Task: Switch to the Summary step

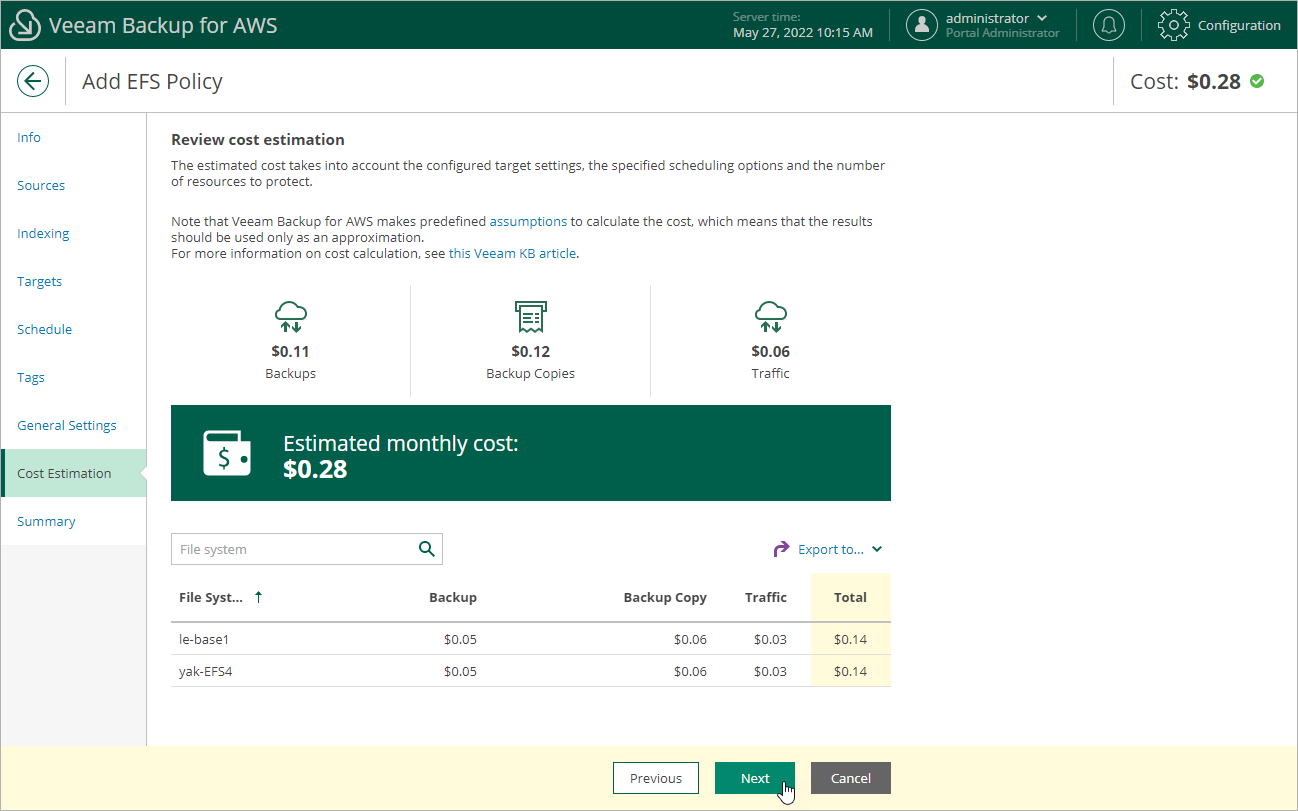Action: click(x=46, y=521)
